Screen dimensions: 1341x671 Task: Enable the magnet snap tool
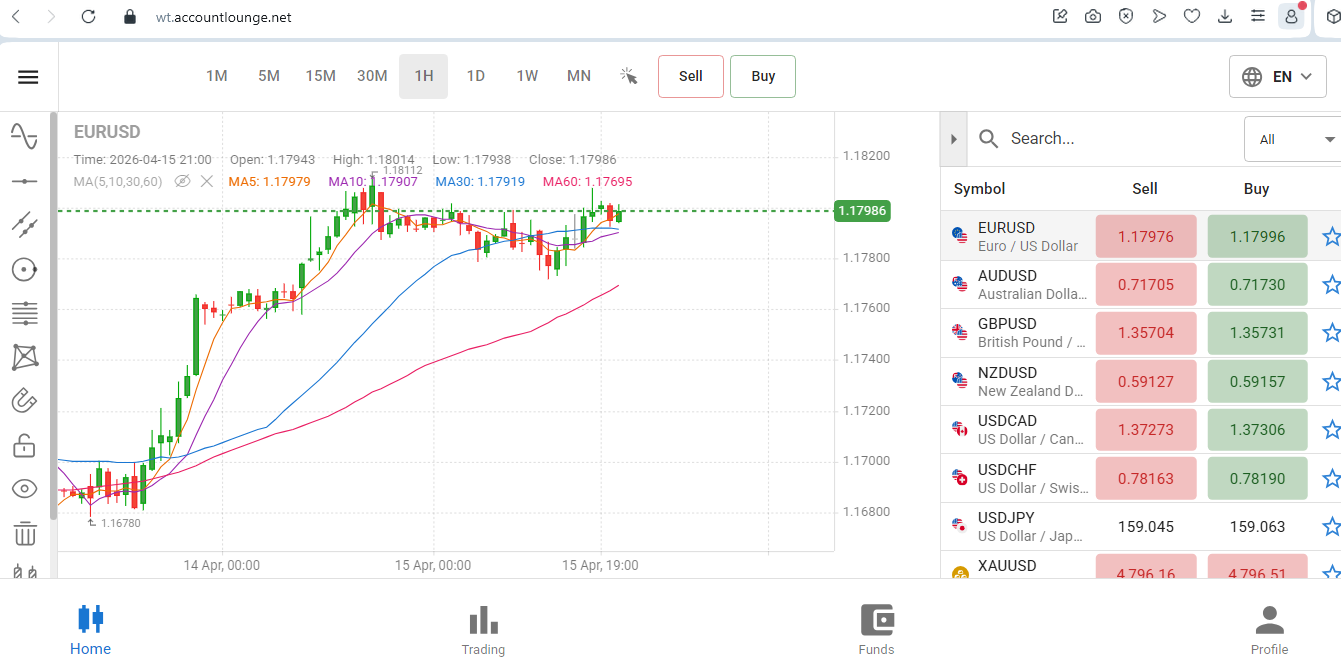24,400
